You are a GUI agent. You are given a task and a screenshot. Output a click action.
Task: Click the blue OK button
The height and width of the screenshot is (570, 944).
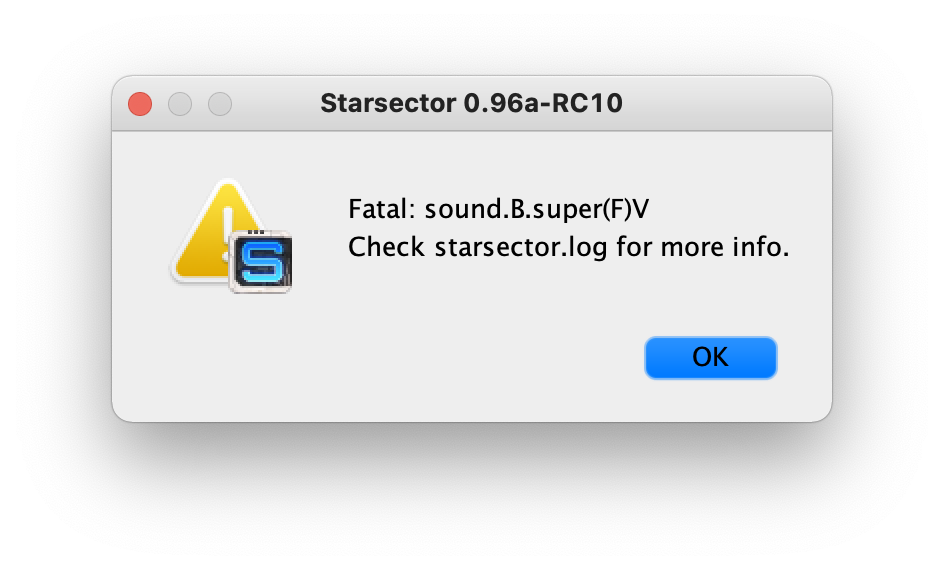tap(710, 358)
